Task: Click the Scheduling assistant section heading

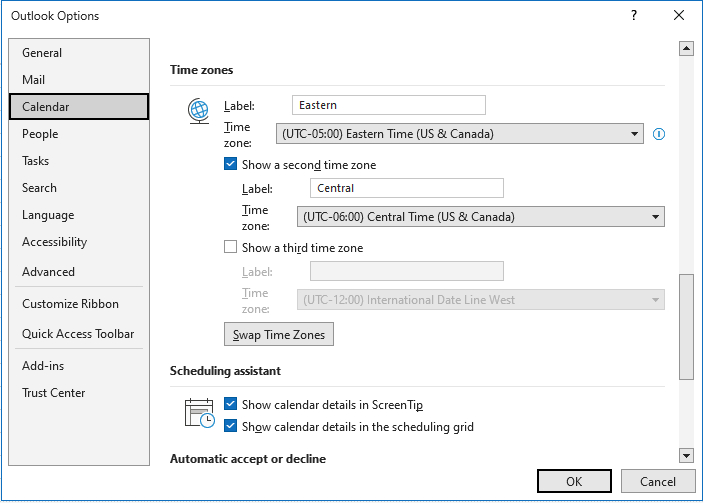Action: click(225, 371)
